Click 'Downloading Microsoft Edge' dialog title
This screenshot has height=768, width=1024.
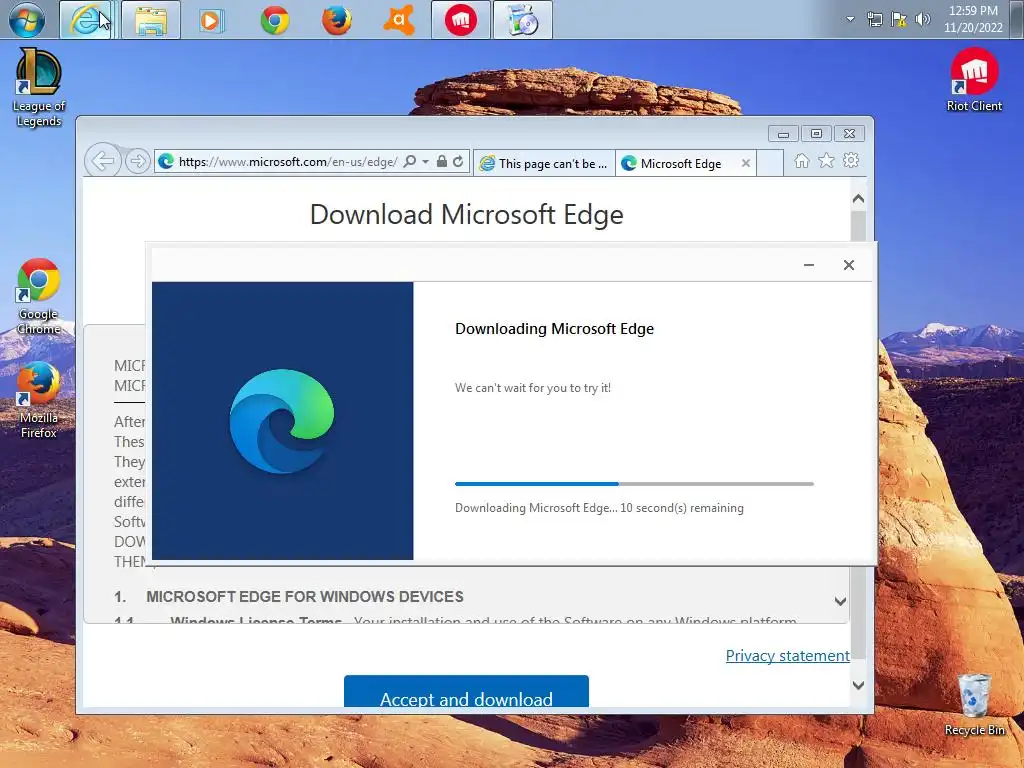tap(554, 329)
